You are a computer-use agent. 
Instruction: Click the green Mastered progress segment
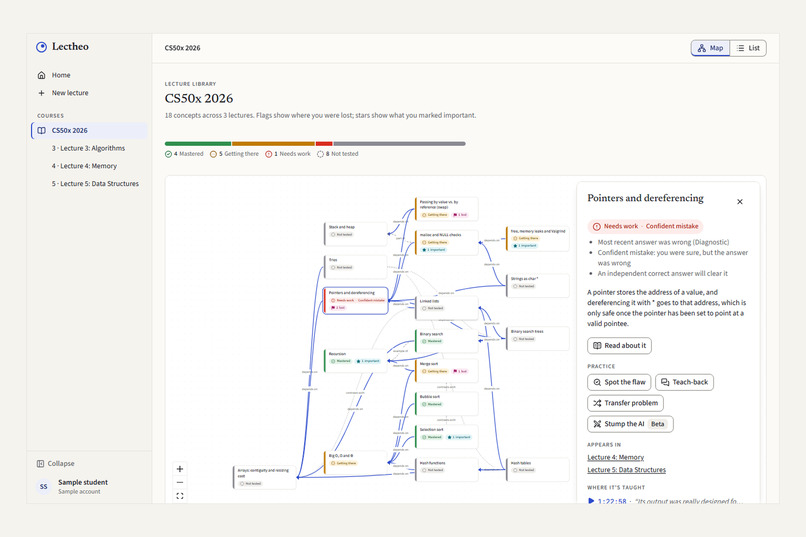198,143
